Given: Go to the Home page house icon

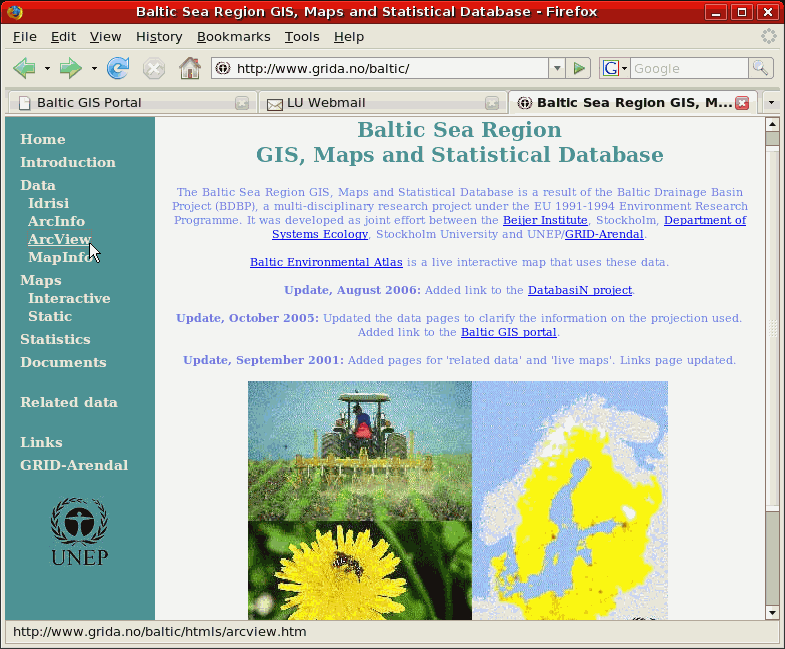Looking at the screenshot, I should click(190, 68).
